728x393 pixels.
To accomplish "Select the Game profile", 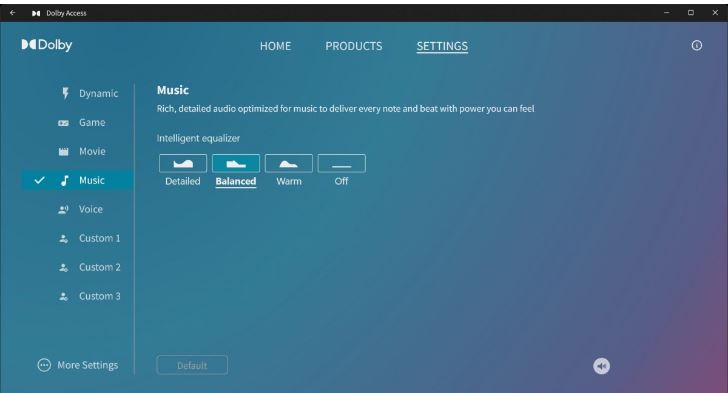I will [x=78, y=123].
